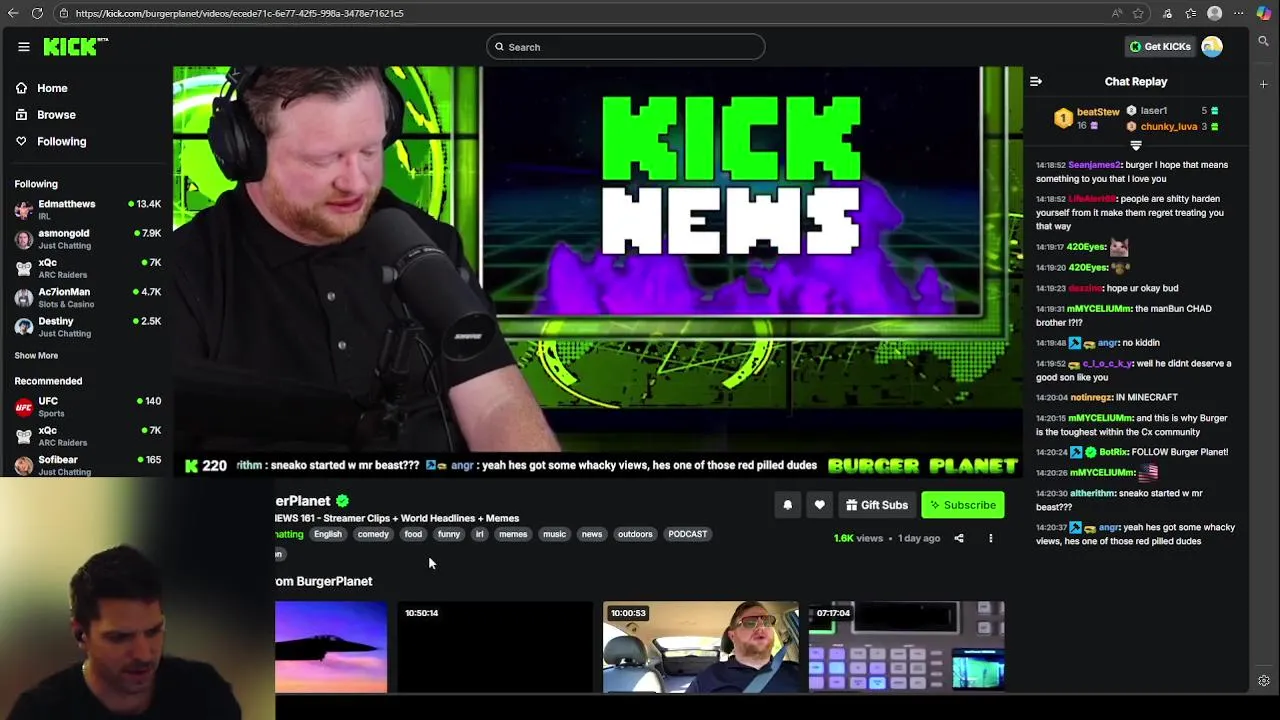Open the browser favorites list
This screenshot has width=1280, height=720.
click(1191, 13)
